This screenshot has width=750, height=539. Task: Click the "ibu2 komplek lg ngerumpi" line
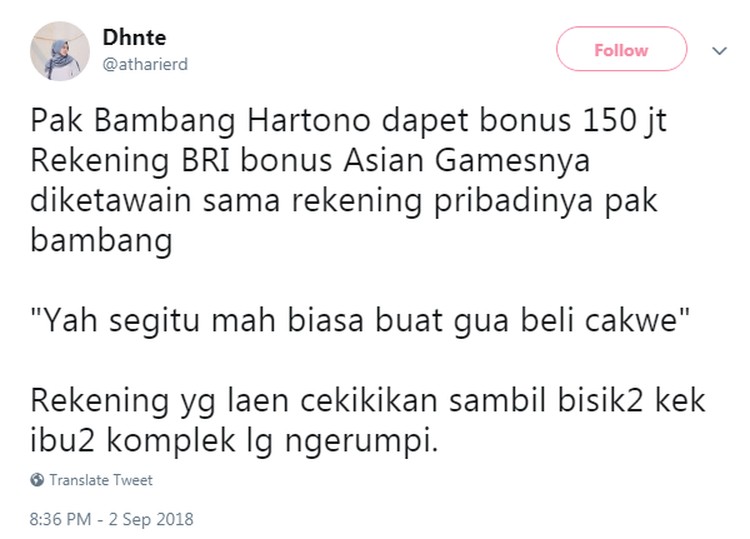(234, 440)
